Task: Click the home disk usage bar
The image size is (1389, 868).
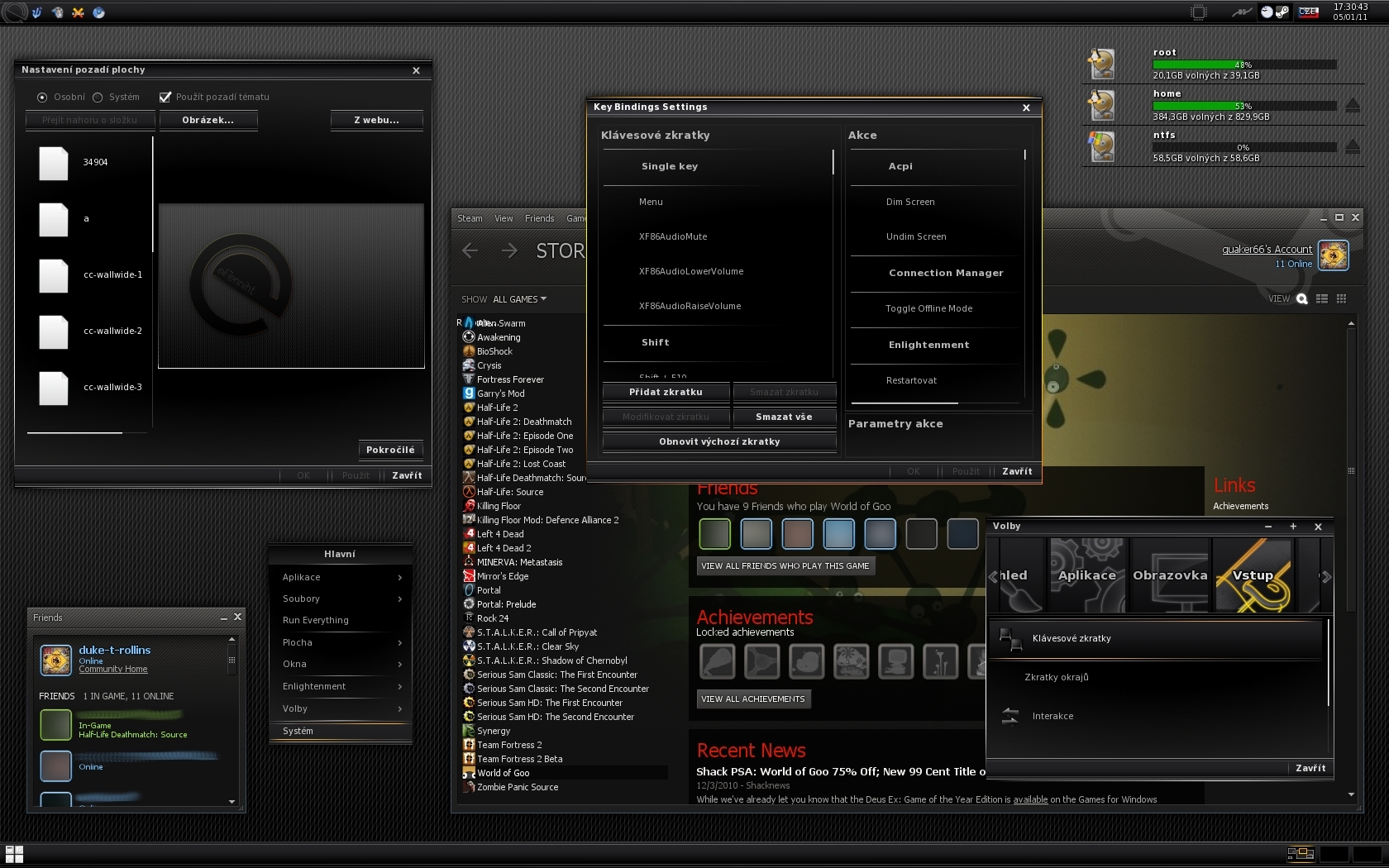Action: pyautogui.click(x=1244, y=106)
